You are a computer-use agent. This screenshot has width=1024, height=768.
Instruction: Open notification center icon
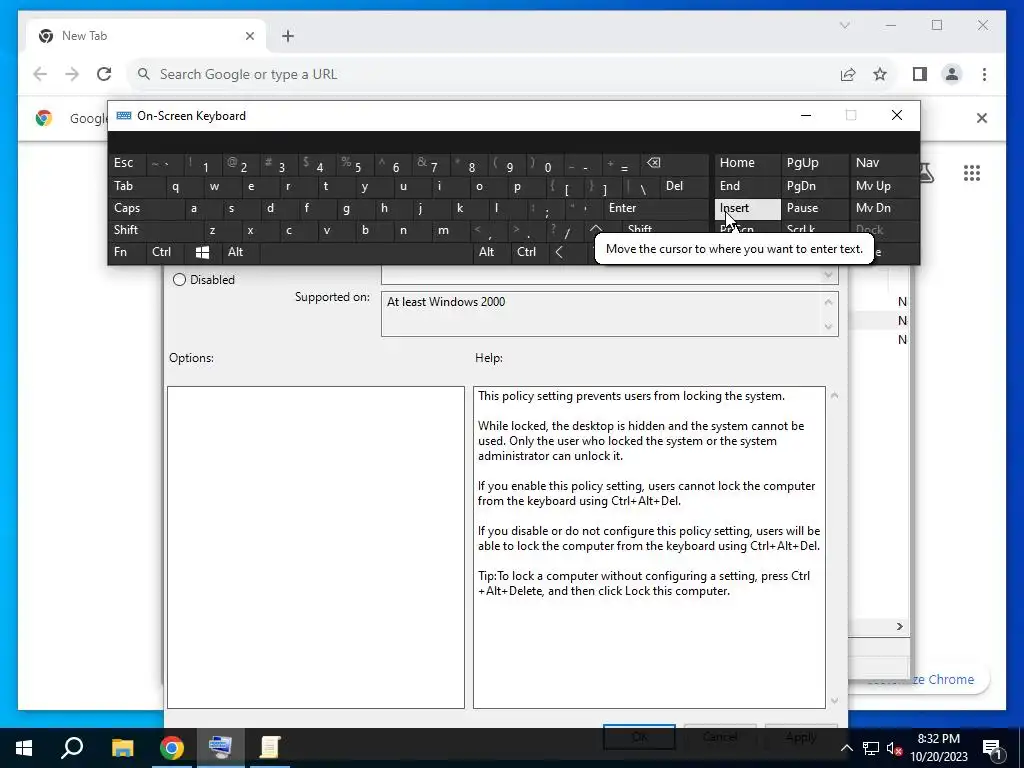tap(993, 748)
